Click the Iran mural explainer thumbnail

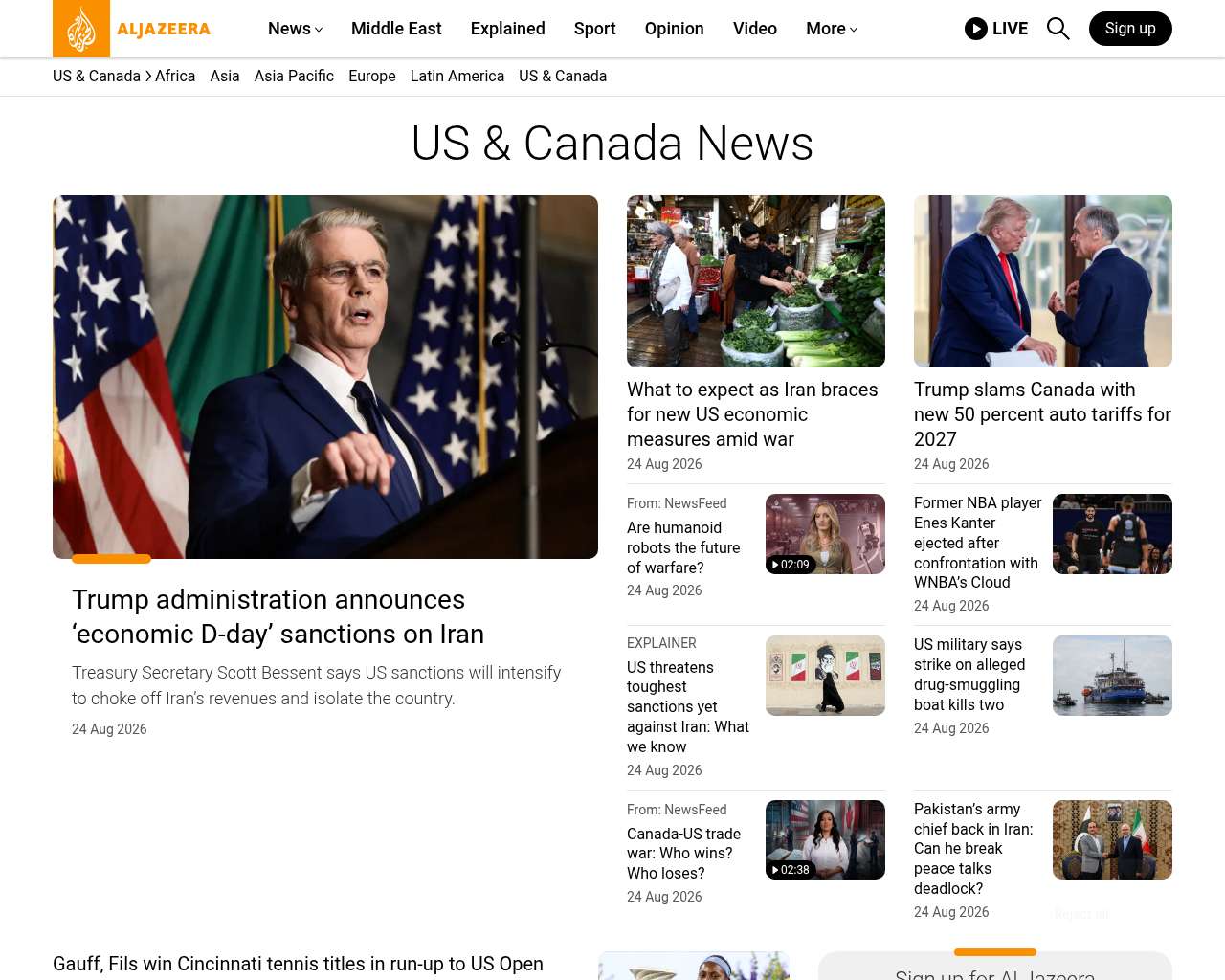825,676
